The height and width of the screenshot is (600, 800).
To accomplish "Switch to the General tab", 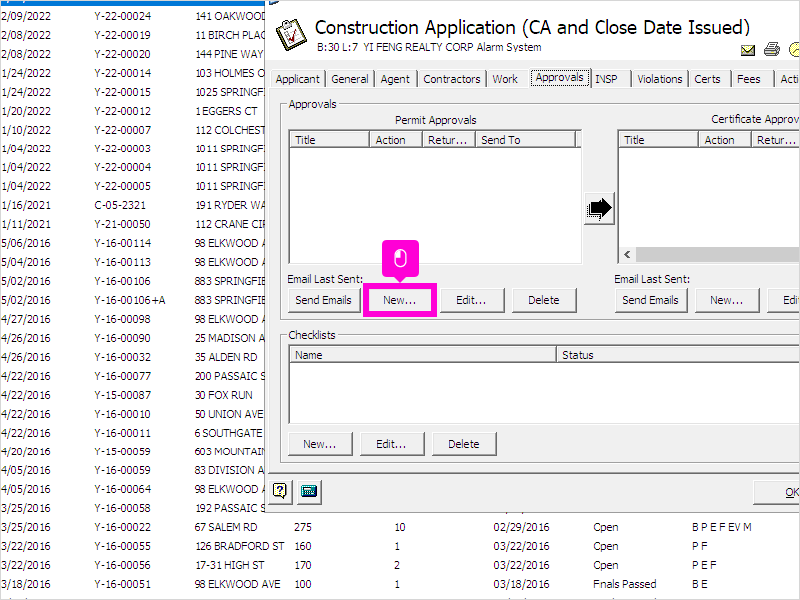I will 349,79.
